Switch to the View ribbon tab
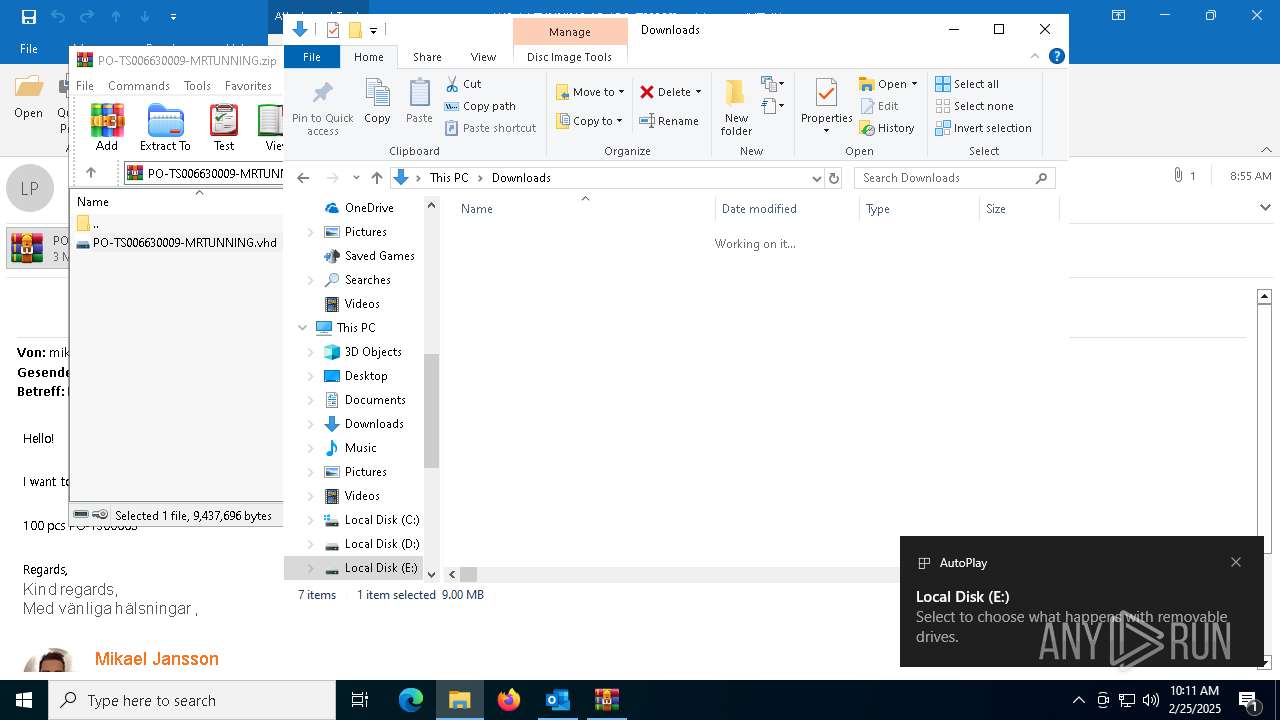Viewport: 1280px width, 720px height. click(x=483, y=57)
